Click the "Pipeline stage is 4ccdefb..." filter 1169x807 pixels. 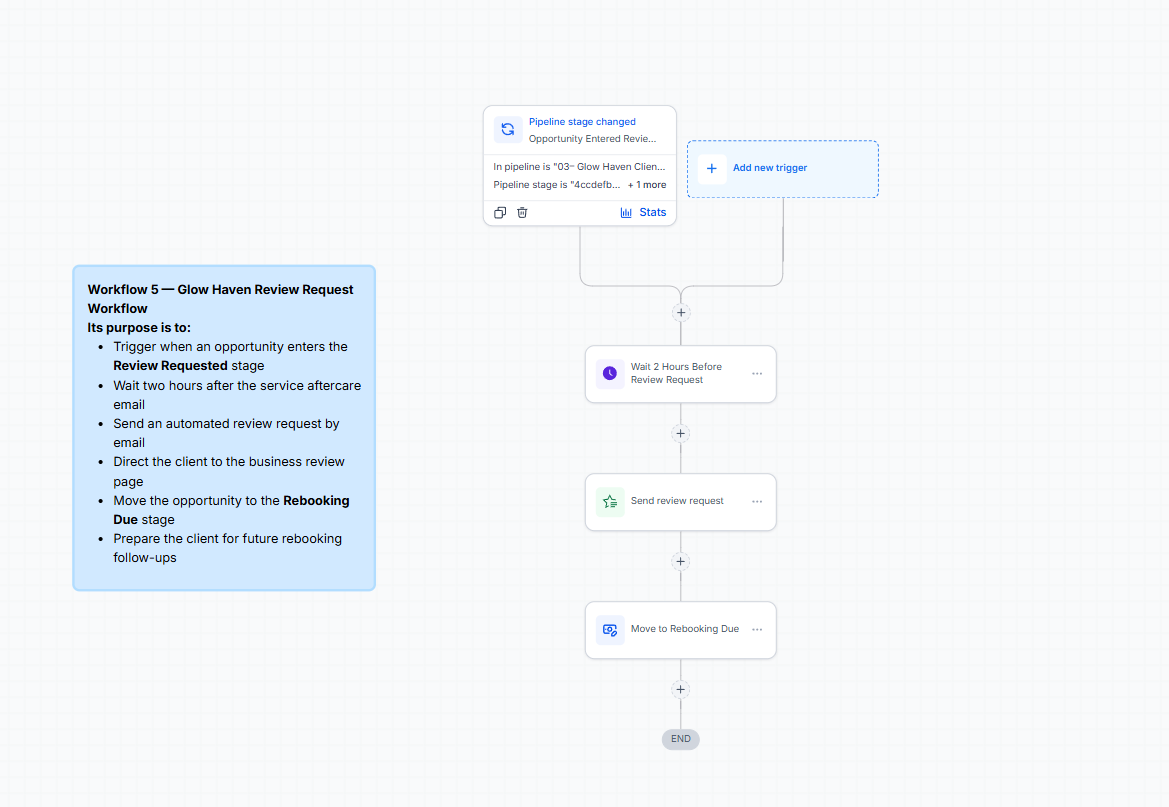[x=556, y=185]
